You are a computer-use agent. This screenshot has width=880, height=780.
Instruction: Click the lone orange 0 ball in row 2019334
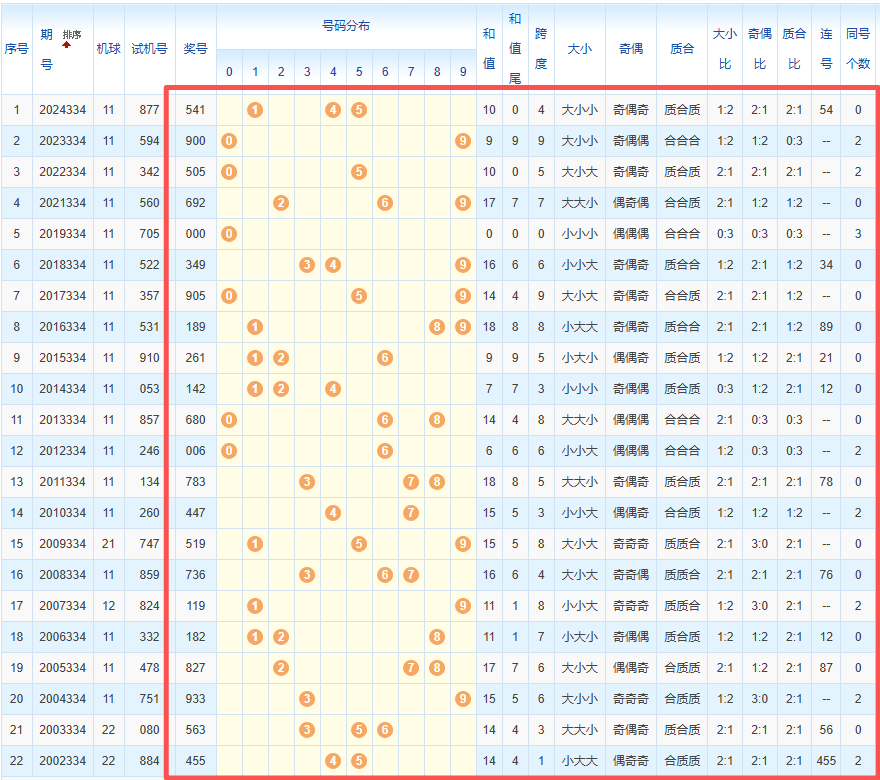pyautogui.click(x=229, y=234)
